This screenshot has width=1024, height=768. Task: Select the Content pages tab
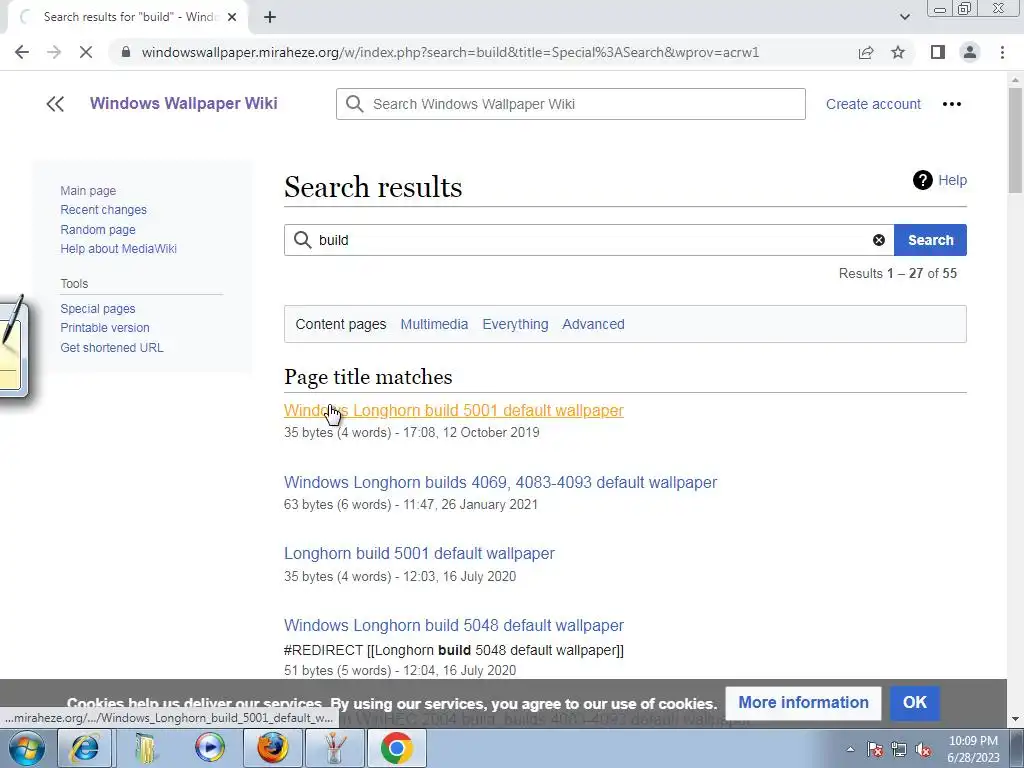point(341,324)
